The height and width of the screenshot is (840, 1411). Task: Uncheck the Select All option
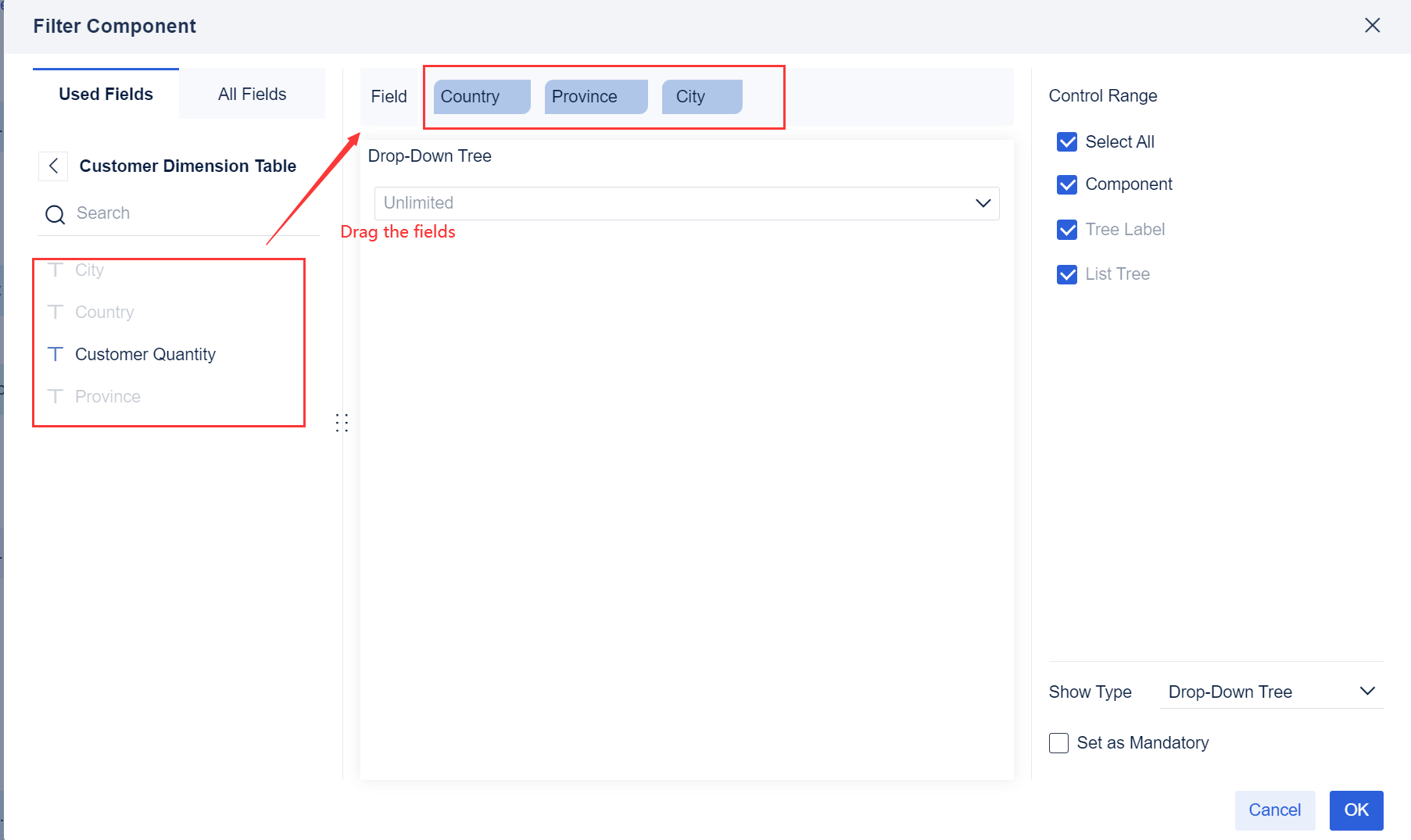pyautogui.click(x=1067, y=141)
